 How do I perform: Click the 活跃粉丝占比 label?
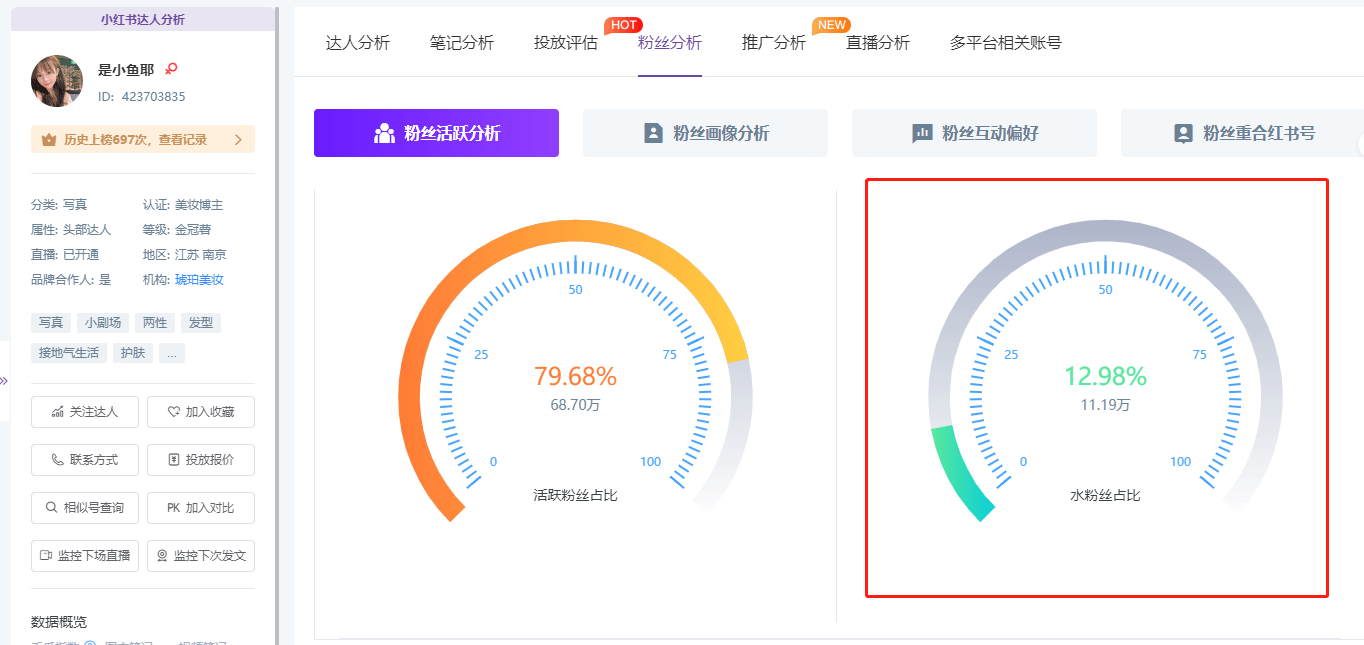[575, 495]
